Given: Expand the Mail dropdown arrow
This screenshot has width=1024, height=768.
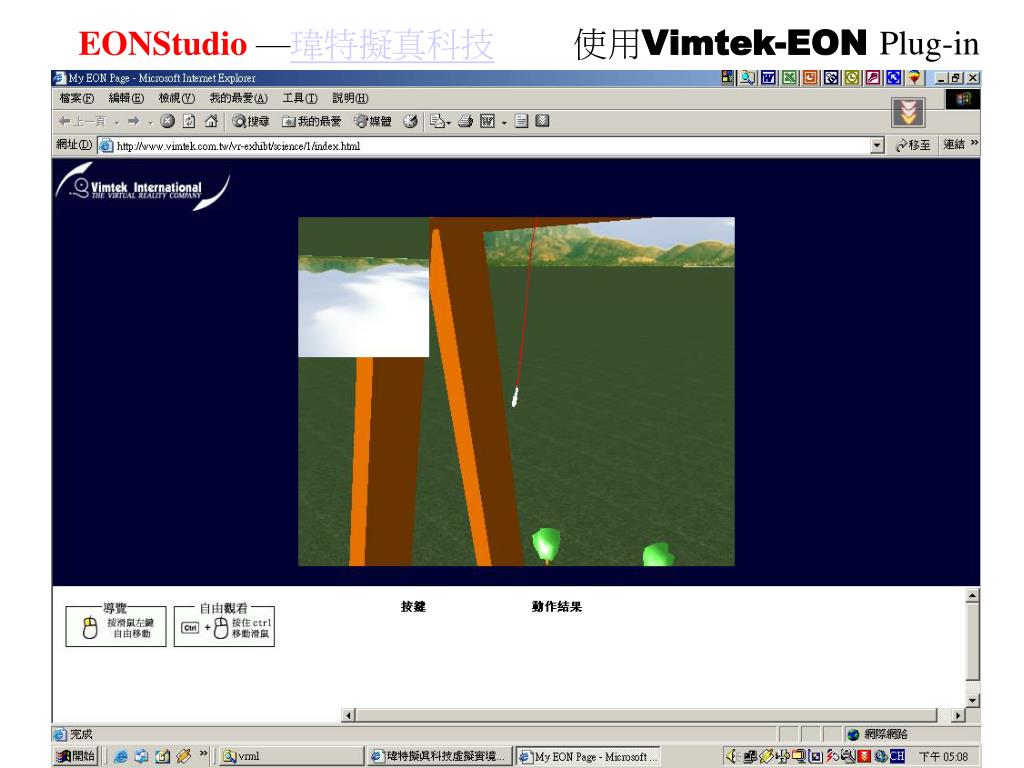Looking at the screenshot, I should [x=449, y=123].
